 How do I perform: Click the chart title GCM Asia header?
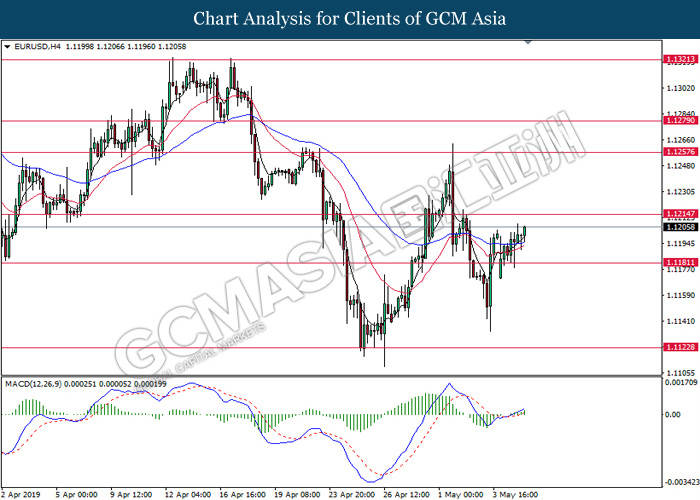(349, 19)
